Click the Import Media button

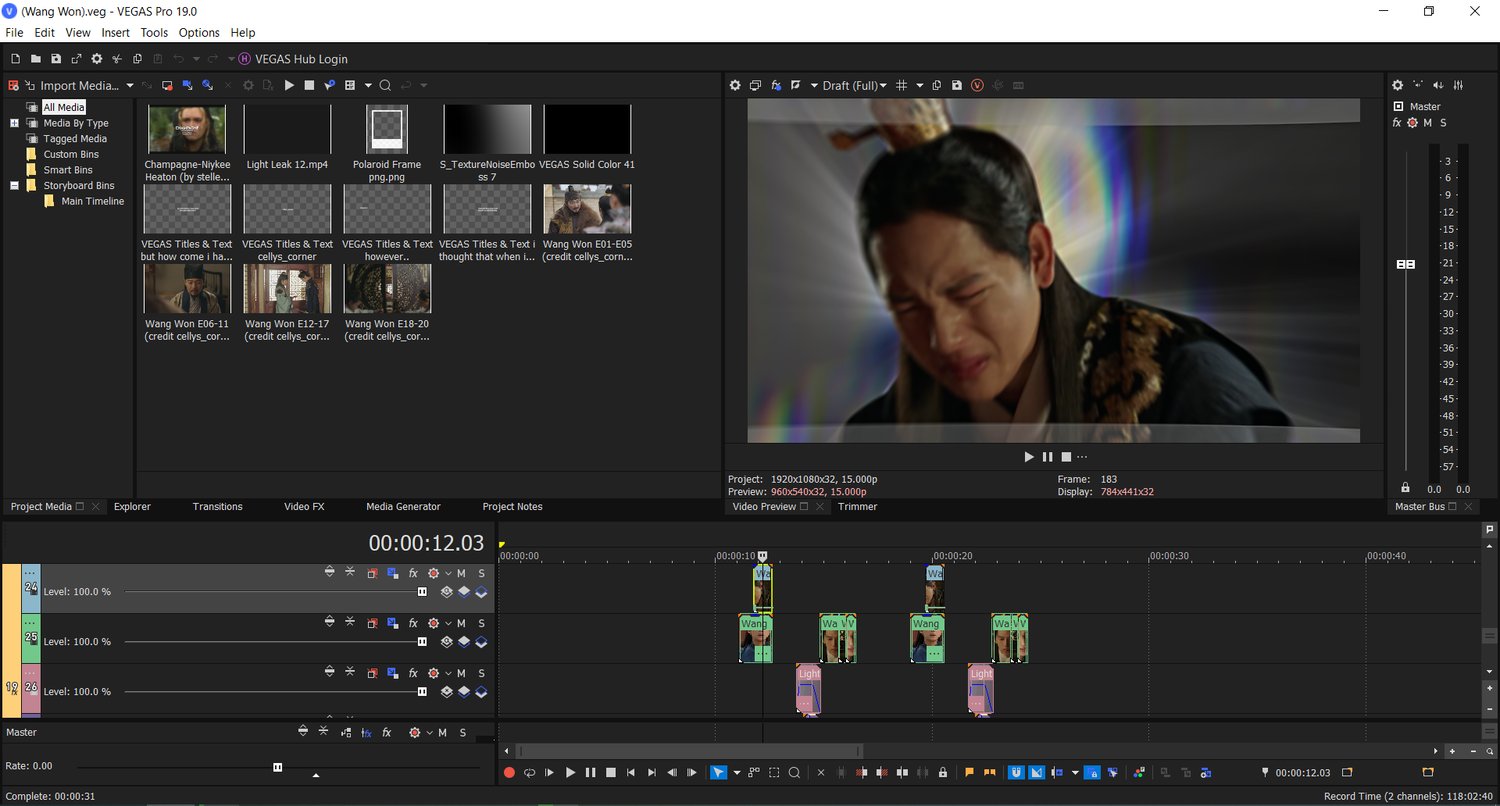[x=71, y=86]
